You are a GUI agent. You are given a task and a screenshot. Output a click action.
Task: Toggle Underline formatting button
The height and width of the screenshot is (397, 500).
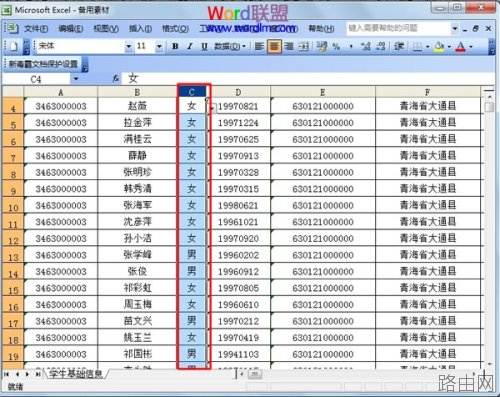(204, 46)
